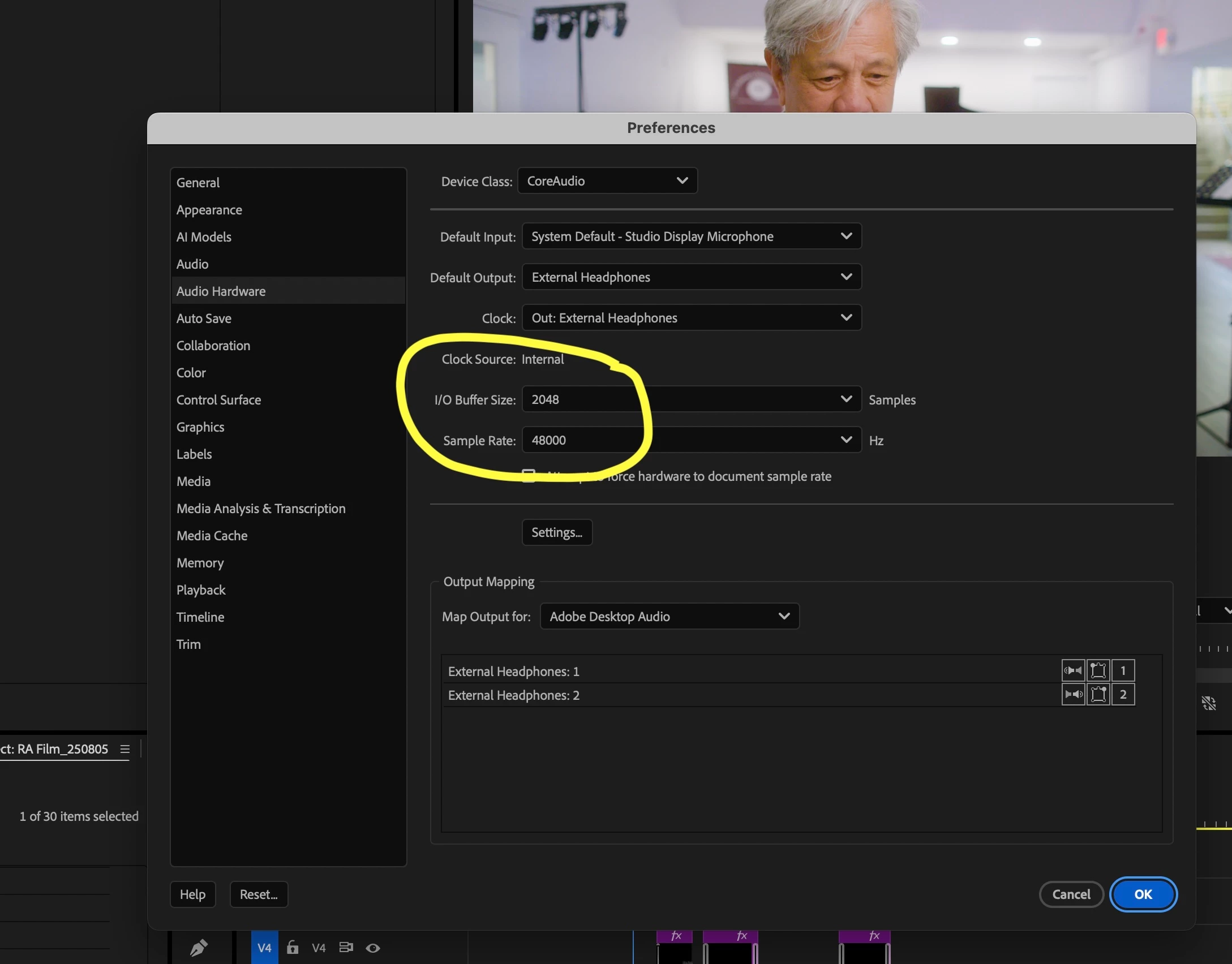Select Playback preferences category

point(201,590)
